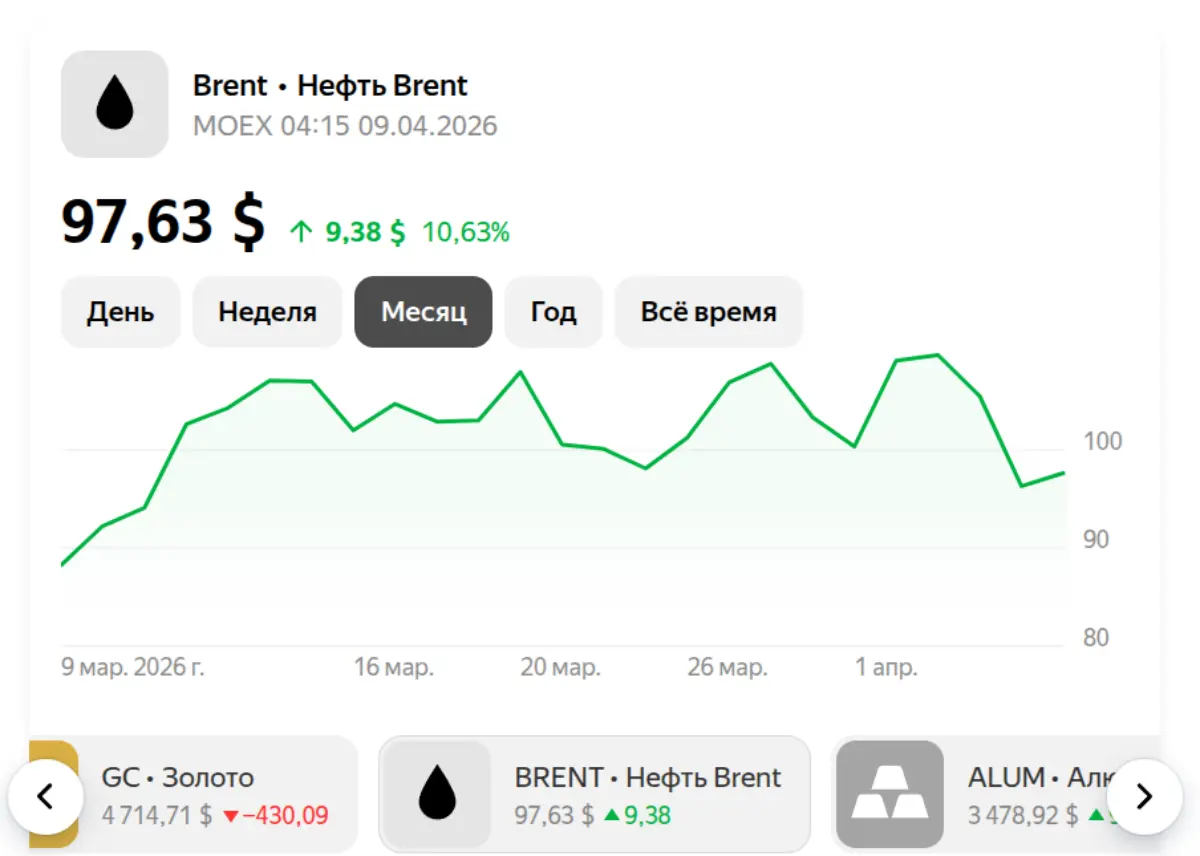Click the oil drop icon in BRENT card
This screenshot has width=1200, height=856.
tap(437, 794)
